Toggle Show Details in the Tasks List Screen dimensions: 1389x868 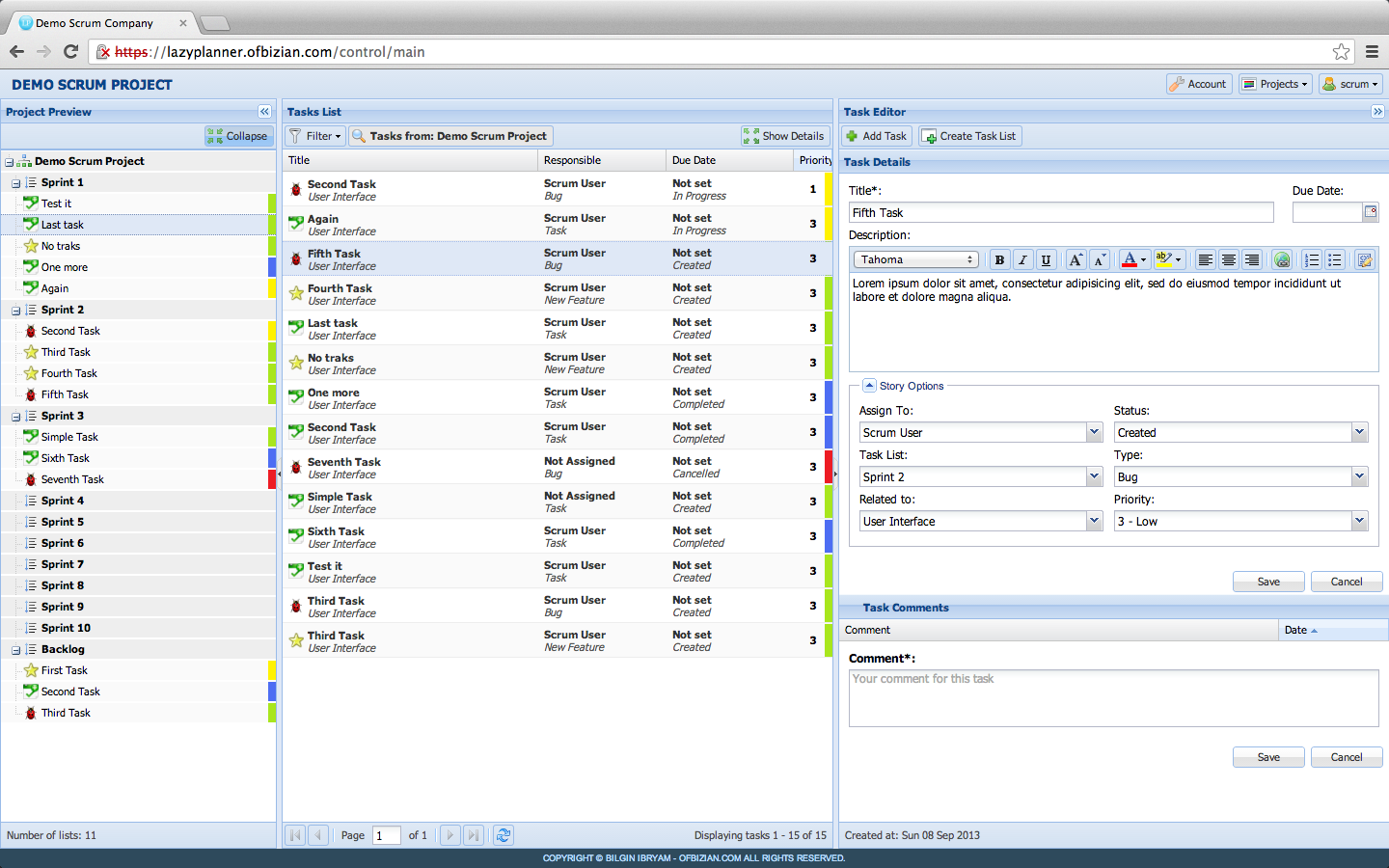click(784, 135)
